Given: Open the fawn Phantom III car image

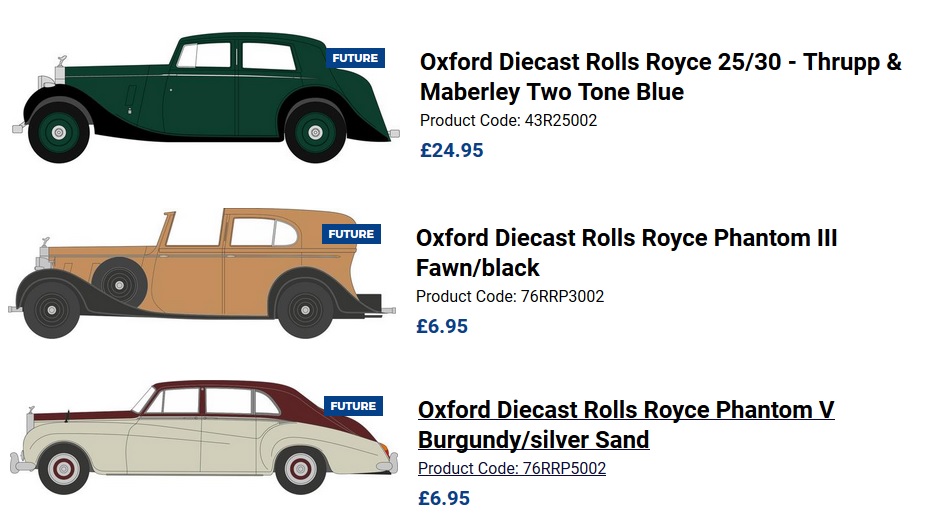Looking at the screenshot, I should pyautogui.click(x=200, y=272).
